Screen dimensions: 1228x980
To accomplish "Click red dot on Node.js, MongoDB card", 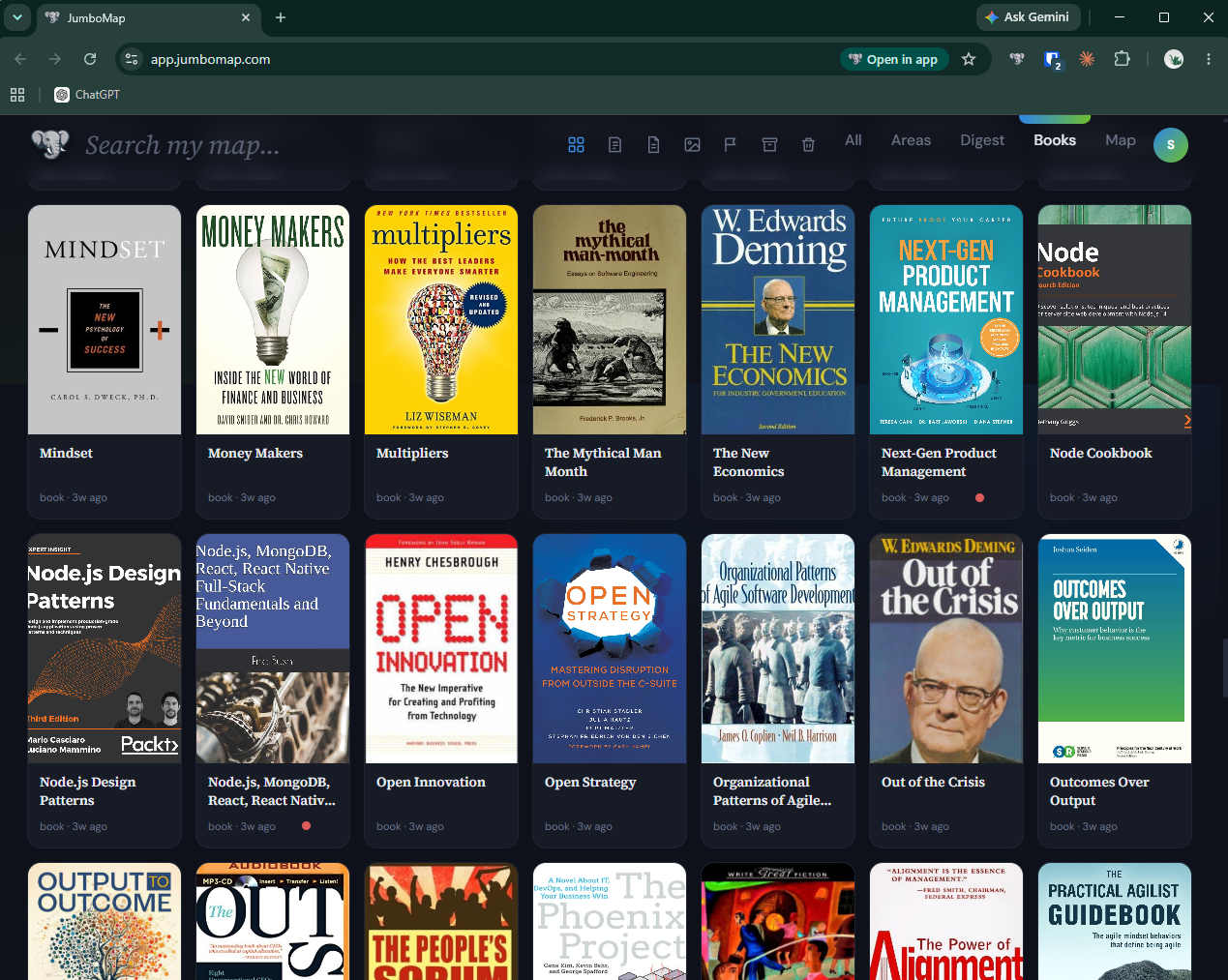I will (x=306, y=826).
